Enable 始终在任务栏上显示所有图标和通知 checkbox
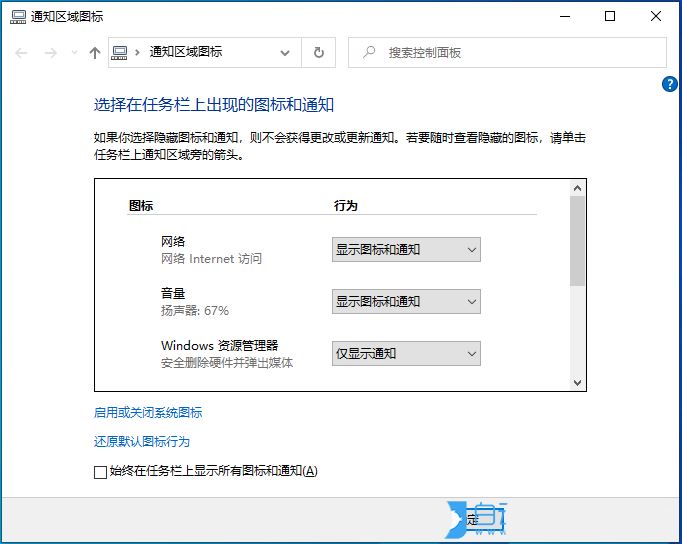 pos(100,472)
